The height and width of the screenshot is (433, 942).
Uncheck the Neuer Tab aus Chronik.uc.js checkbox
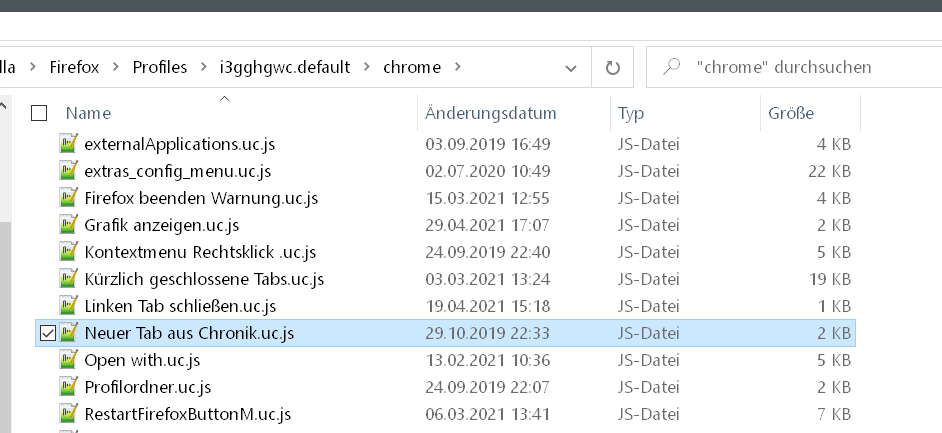point(46,333)
